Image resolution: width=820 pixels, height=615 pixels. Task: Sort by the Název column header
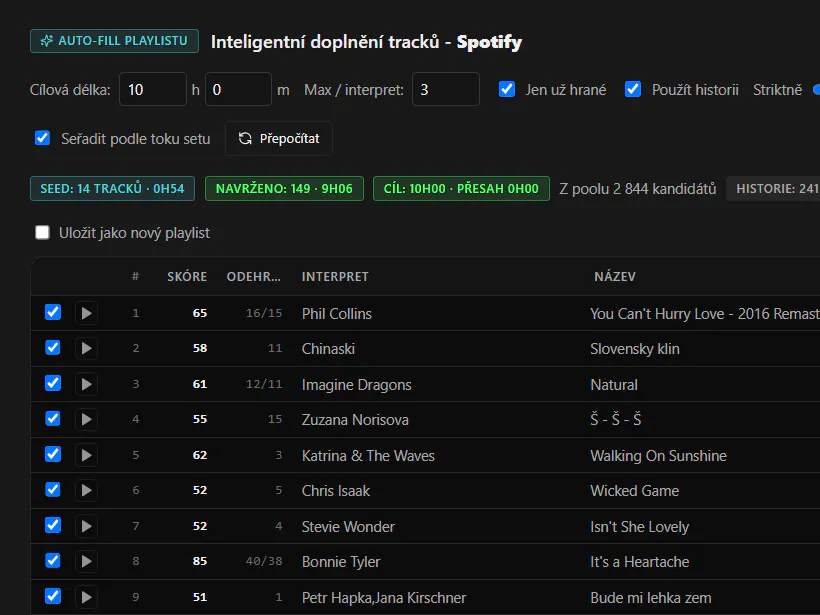tap(615, 277)
